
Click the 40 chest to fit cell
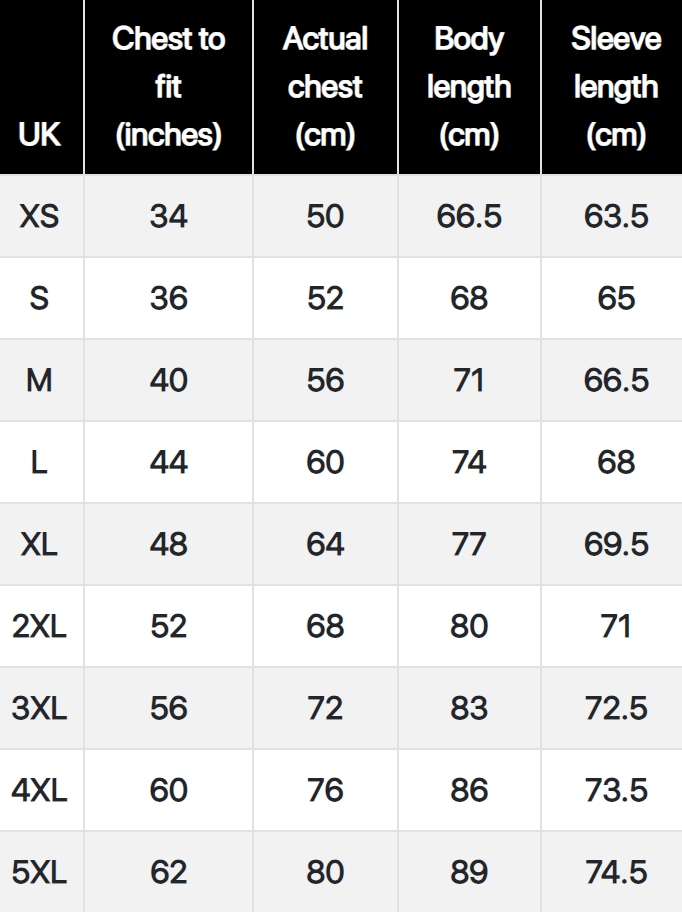click(168, 380)
